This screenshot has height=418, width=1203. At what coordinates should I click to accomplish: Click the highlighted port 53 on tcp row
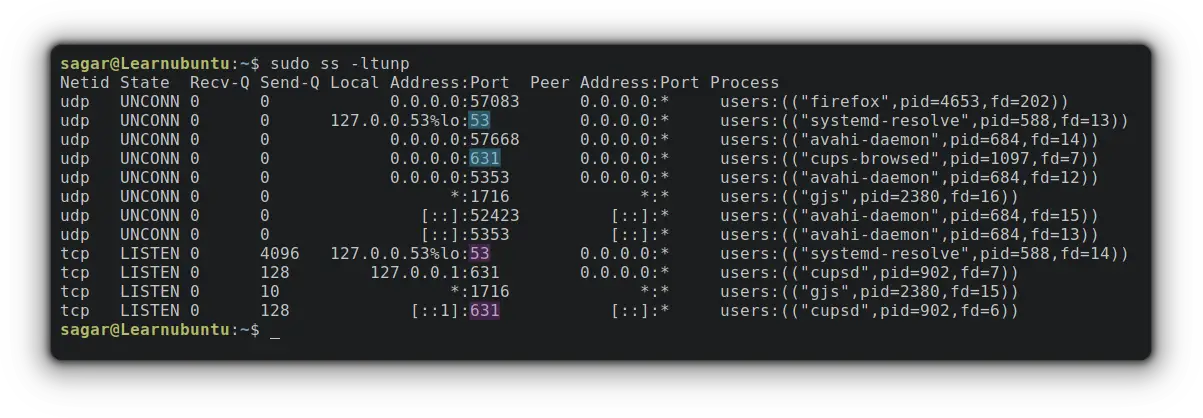[x=480, y=253]
